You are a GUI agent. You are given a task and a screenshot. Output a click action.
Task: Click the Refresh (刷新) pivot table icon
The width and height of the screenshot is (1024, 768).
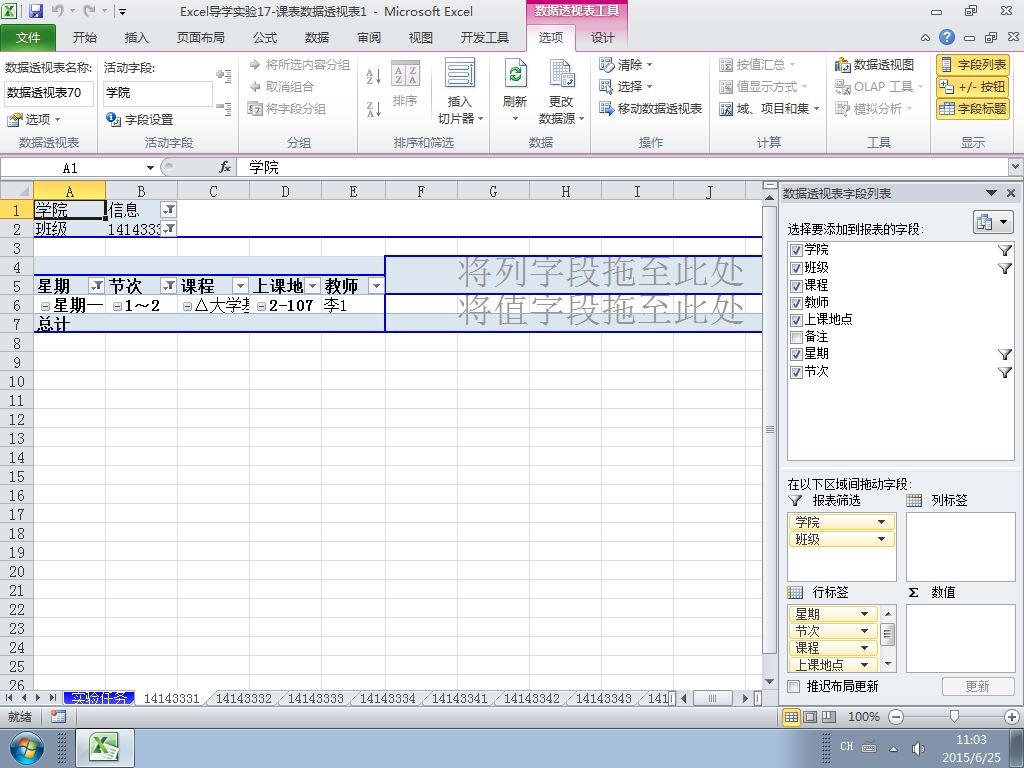(515, 73)
